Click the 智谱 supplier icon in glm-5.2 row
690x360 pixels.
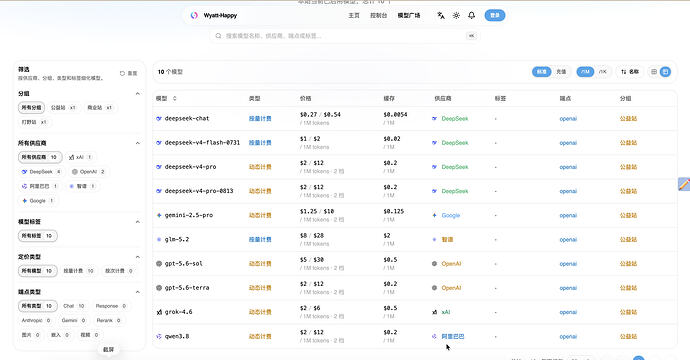point(434,239)
